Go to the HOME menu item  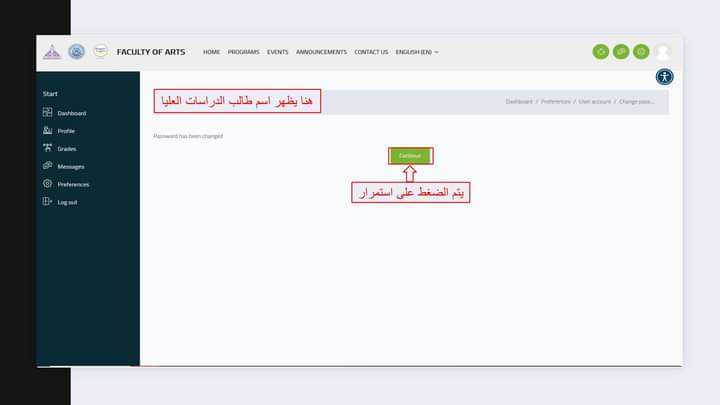(211, 52)
